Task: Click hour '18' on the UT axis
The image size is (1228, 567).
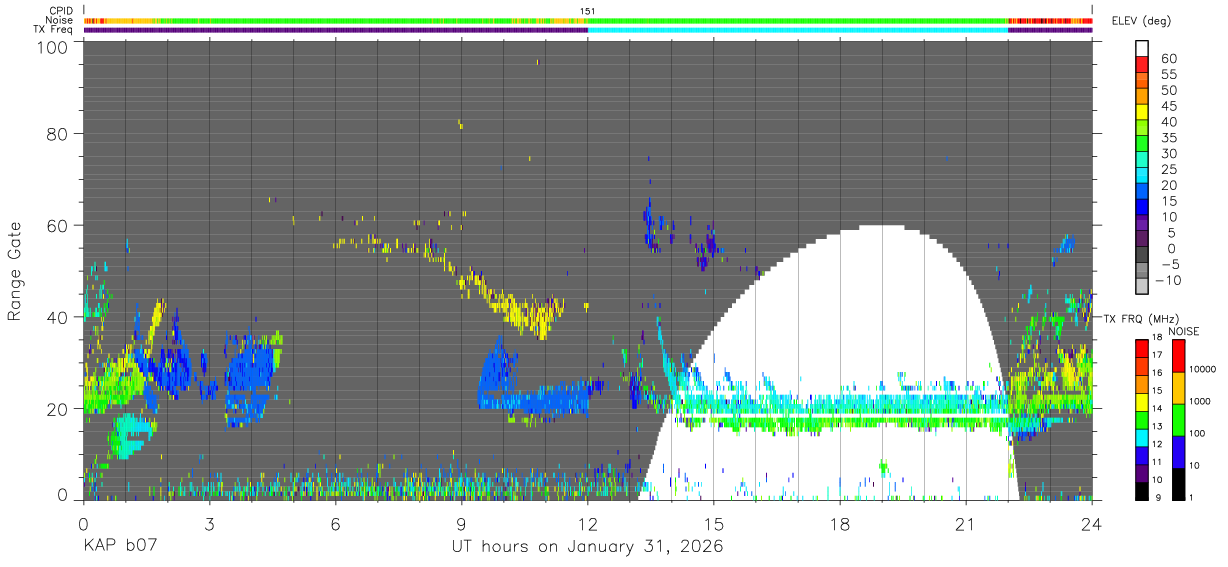Action: click(839, 524)
